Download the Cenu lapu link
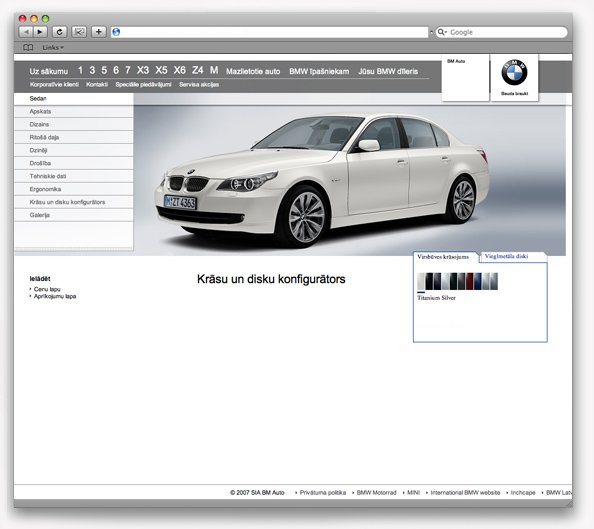Viewport: 594px width, 529px height. click(47, 289)
